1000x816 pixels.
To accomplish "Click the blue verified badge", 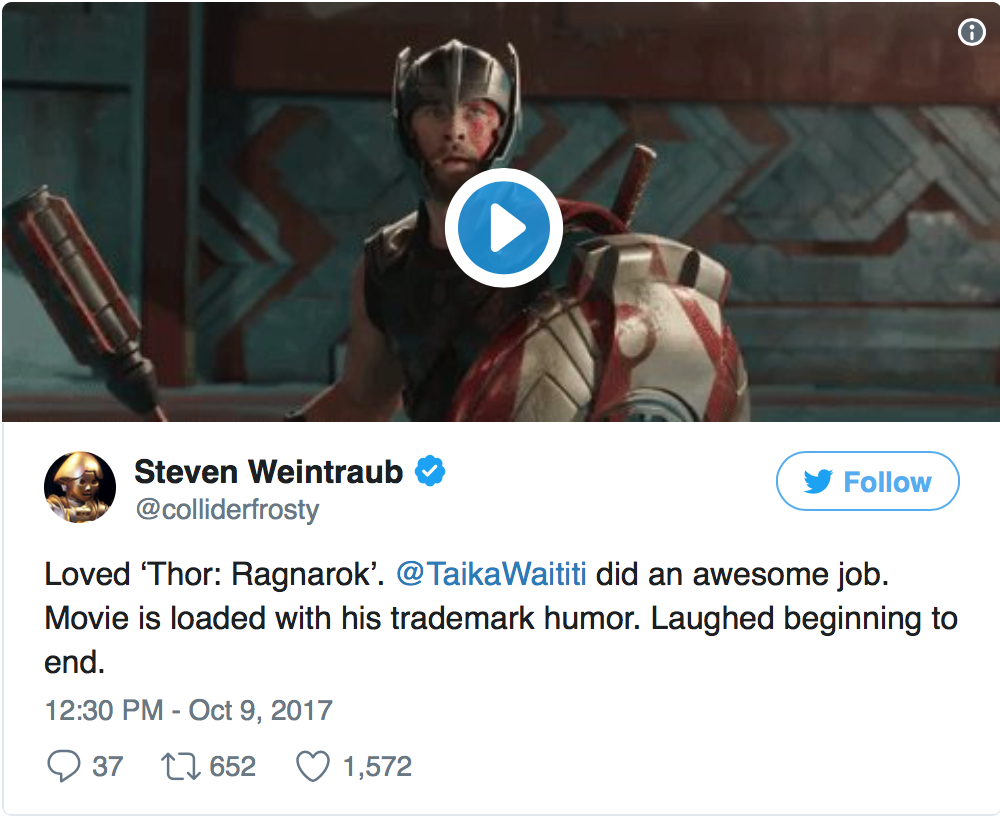I will point(430,470).
